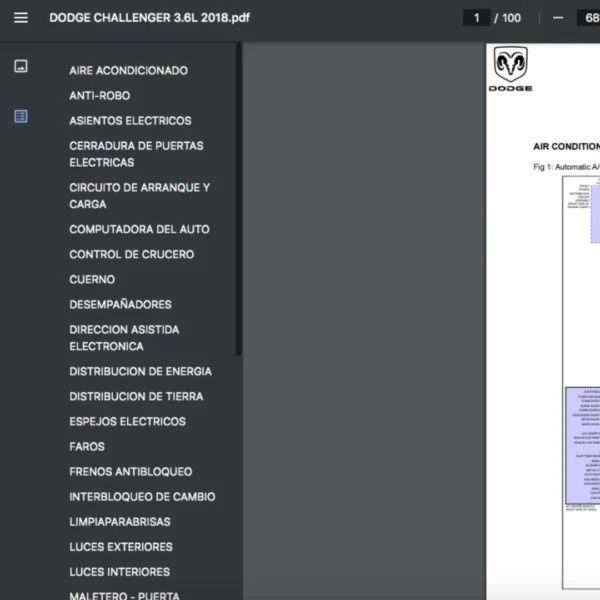Open DISTRIBUCION DE ENERGIA bookmark
Viewport: 600px width, 600px height.
pos(140,372)
